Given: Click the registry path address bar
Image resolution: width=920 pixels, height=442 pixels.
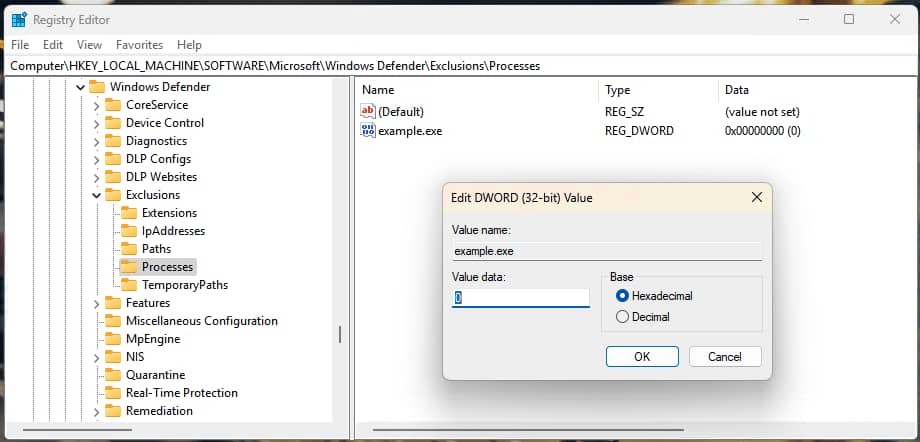Looking at the screenshot, I should (459, 66).
